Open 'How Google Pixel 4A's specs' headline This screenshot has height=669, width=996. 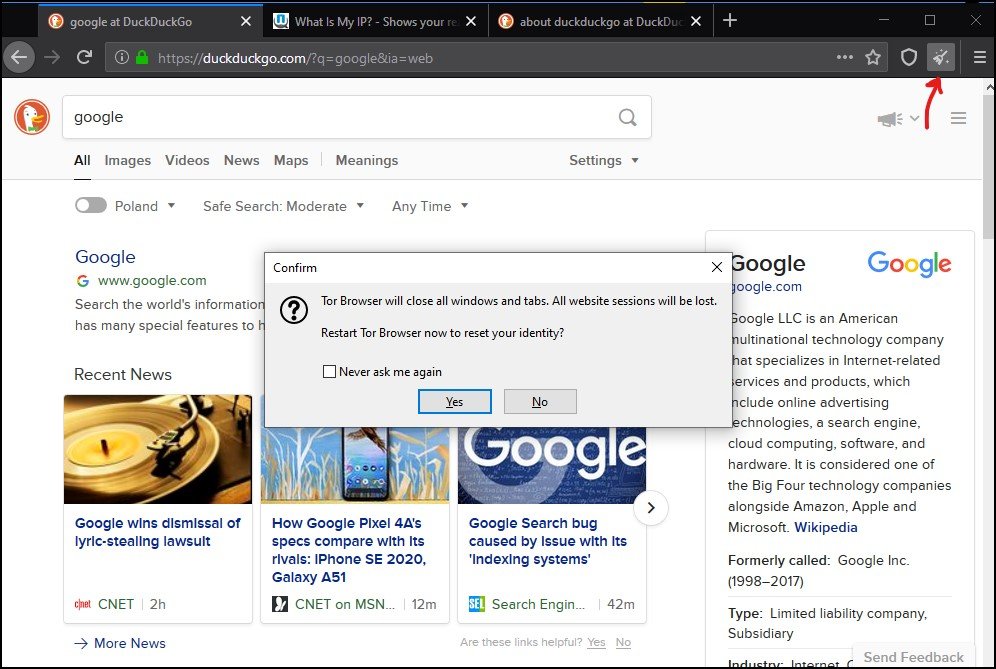coord(349,550)
